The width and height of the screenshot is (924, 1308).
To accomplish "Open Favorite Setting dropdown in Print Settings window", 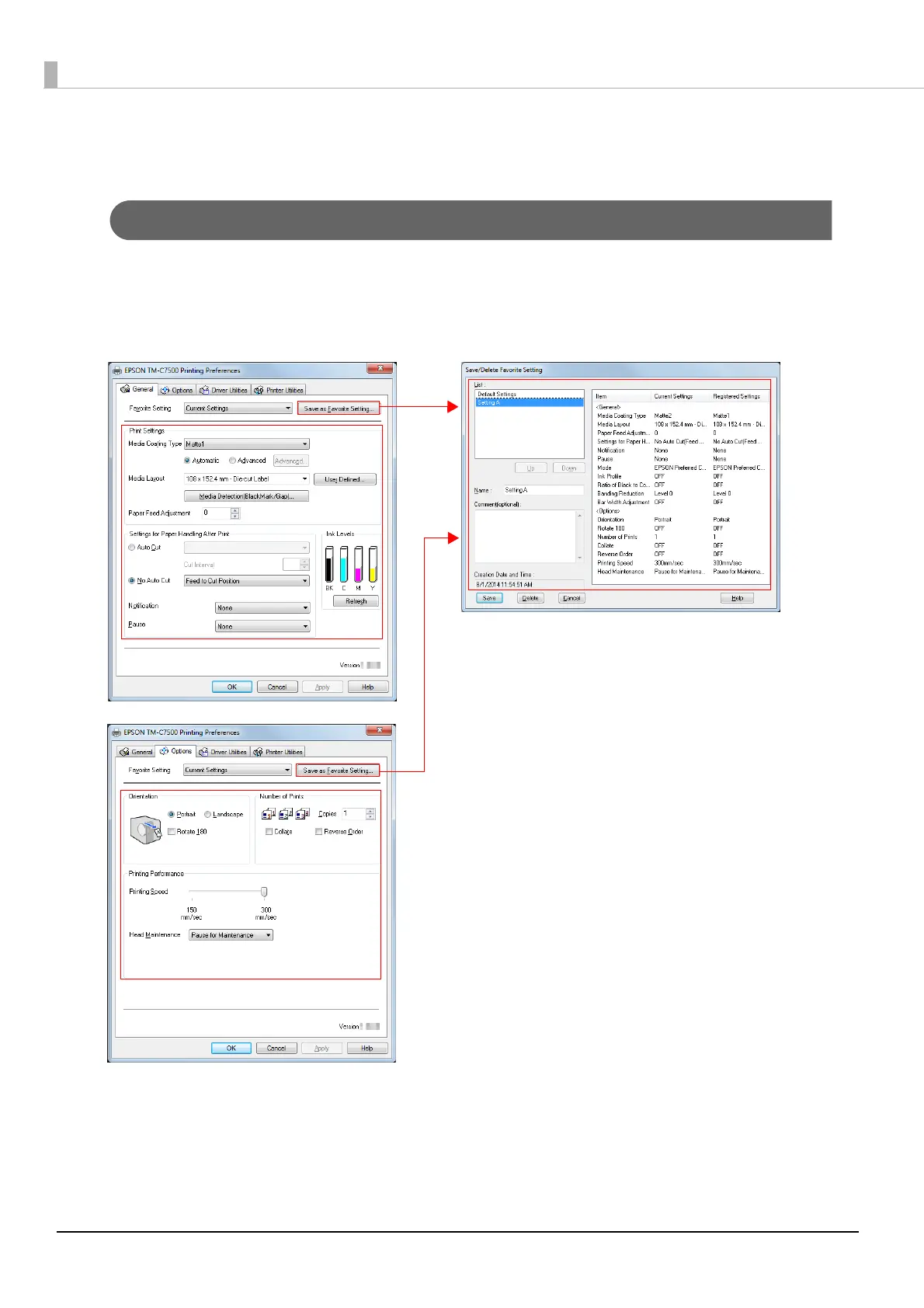I will pos(238,409).
